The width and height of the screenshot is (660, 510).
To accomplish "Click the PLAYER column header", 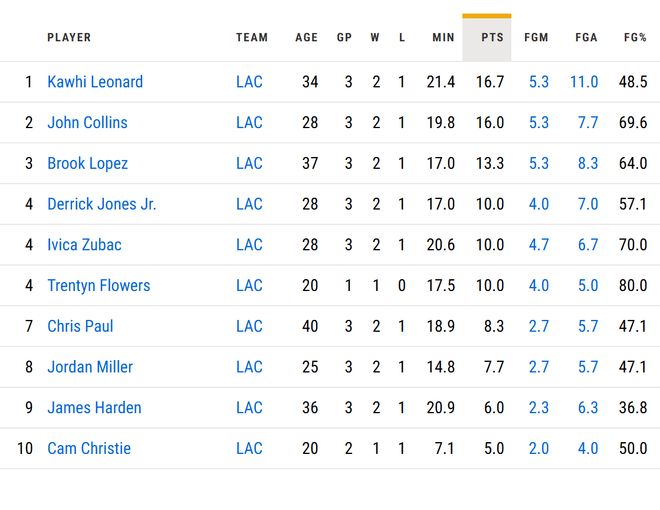I will (x=69, y=38).
